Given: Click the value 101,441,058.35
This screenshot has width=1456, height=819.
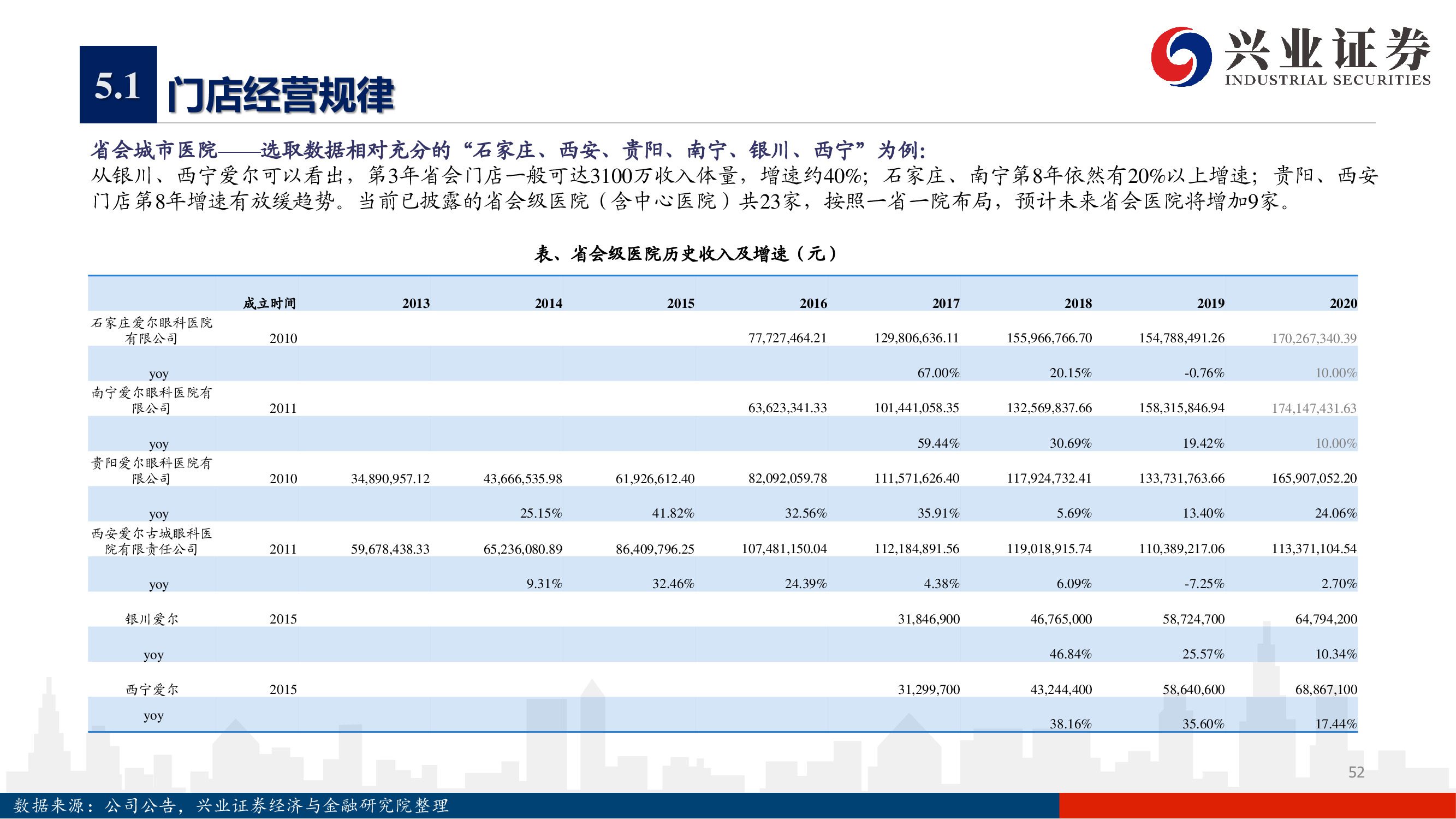Looking at the screenshot, I should [x=917, y=408].
